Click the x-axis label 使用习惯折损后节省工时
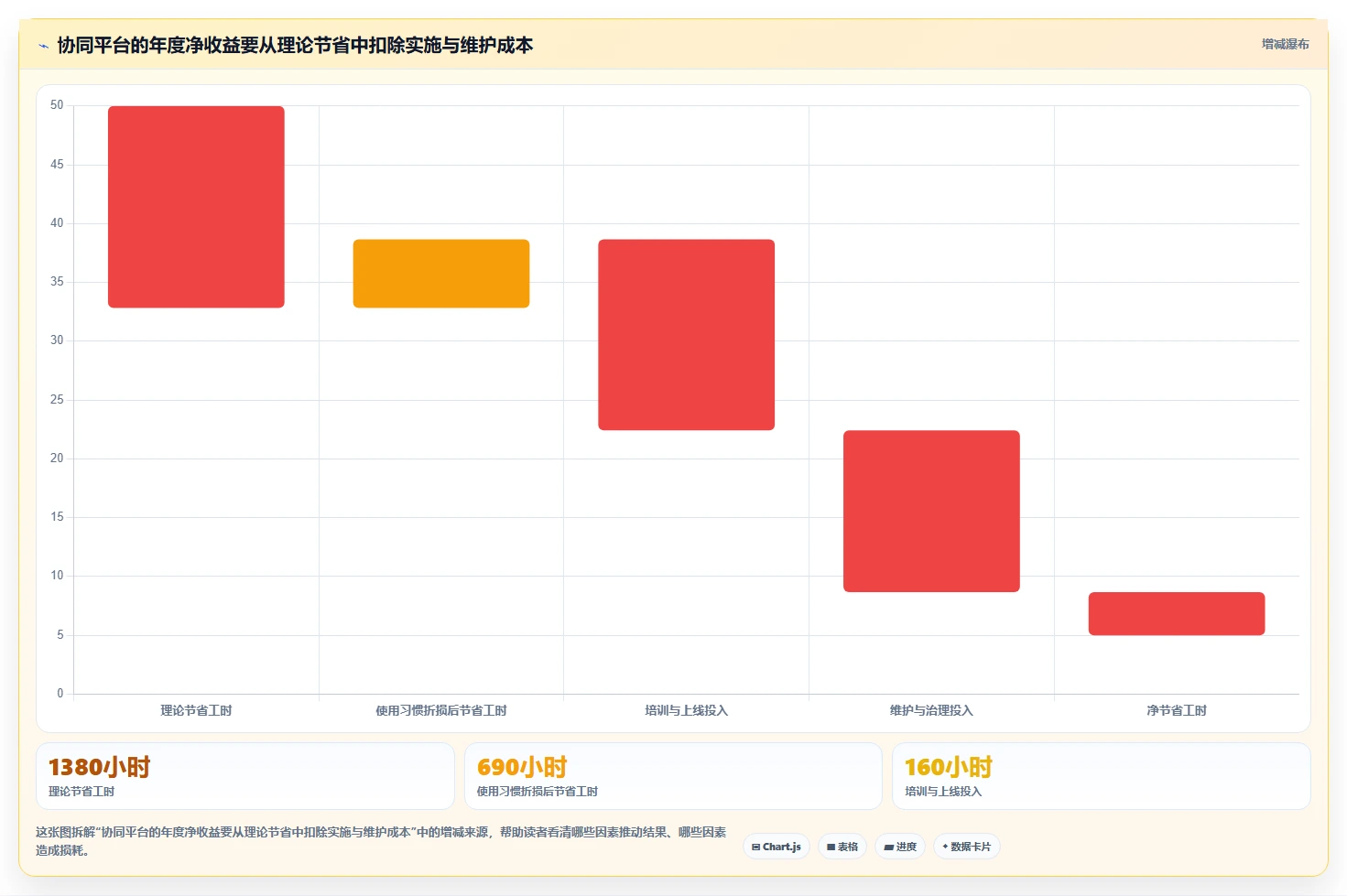The height and width of the screenshot is (896, 1347). coord(441,710)
